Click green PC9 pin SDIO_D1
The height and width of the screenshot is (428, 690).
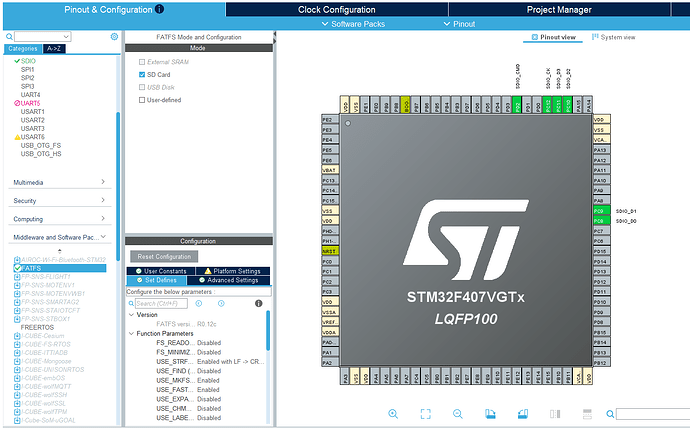(x=602, y=211)
